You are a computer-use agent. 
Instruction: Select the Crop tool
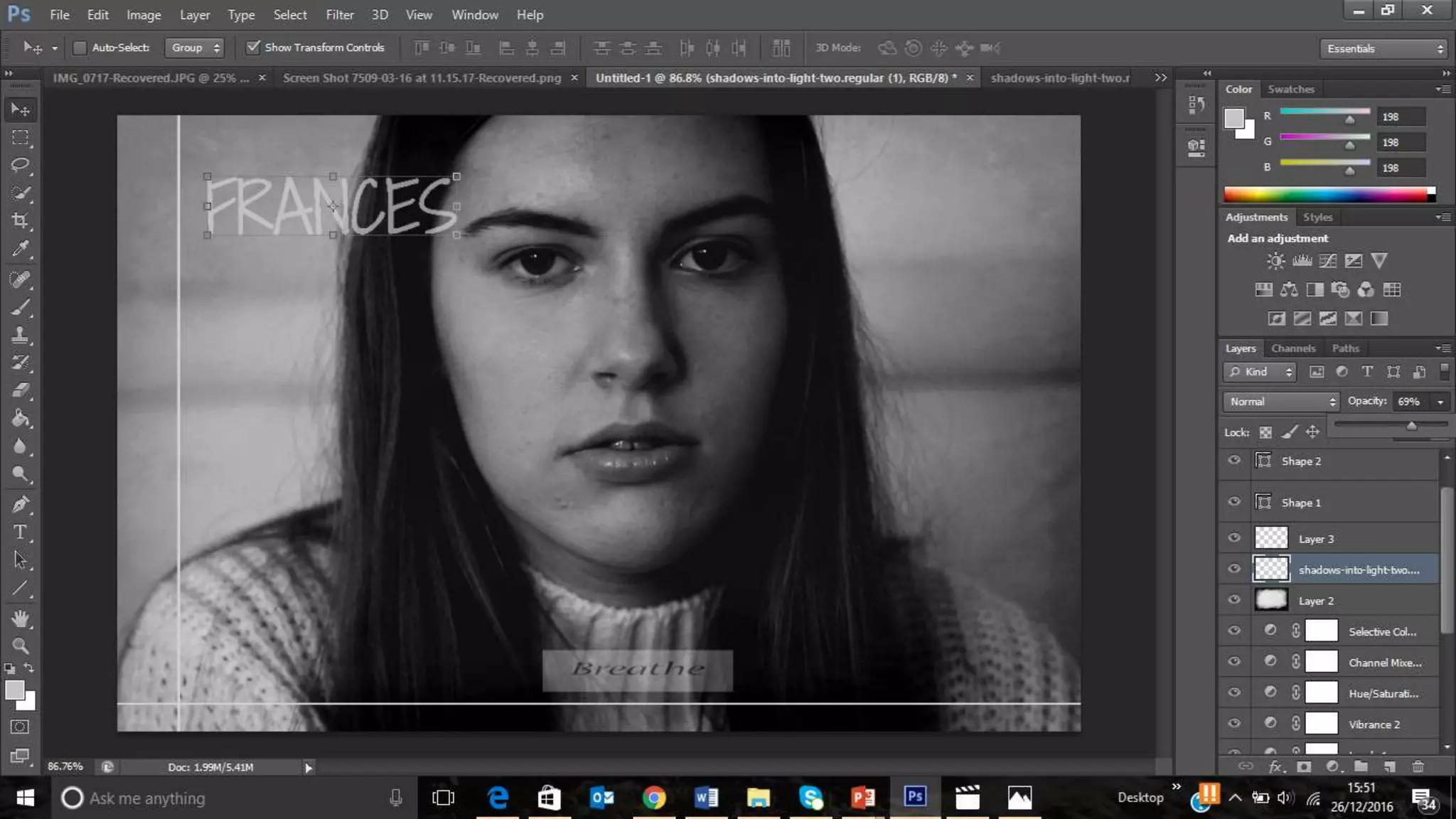point(20,220)
